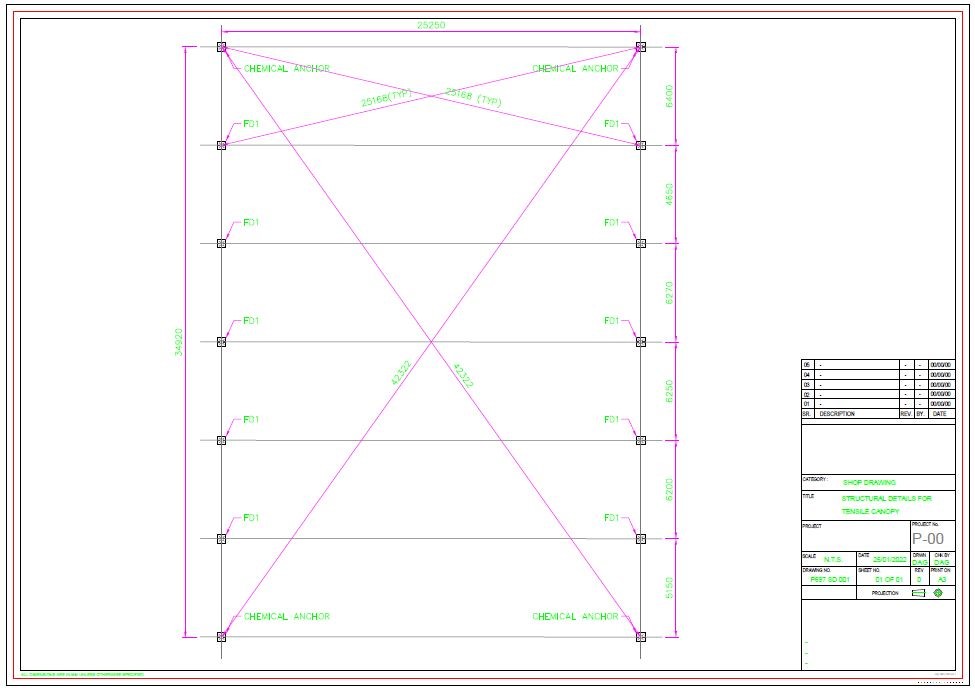Select the bottom-right column footing marker
The width and height of the screenshot is (975, 693).
pyautogui.click(x=641, y=636)
